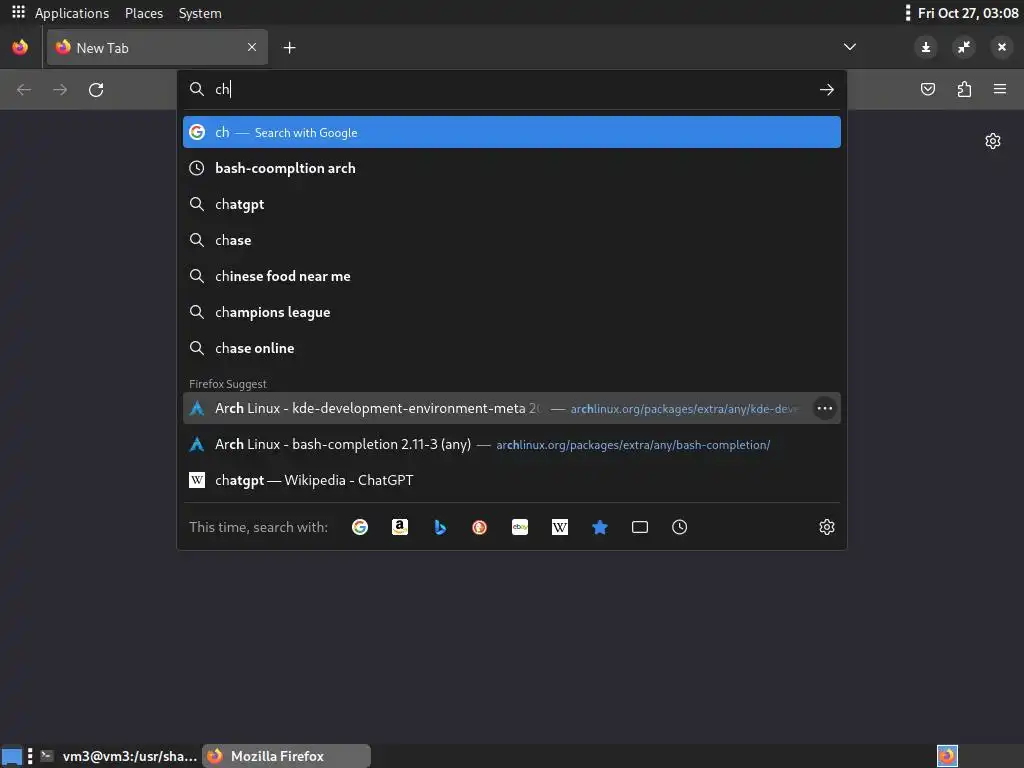Search bookmarks using star icon
The height and width of the screenshot is (768, 1024).
(x=600, y=527)
